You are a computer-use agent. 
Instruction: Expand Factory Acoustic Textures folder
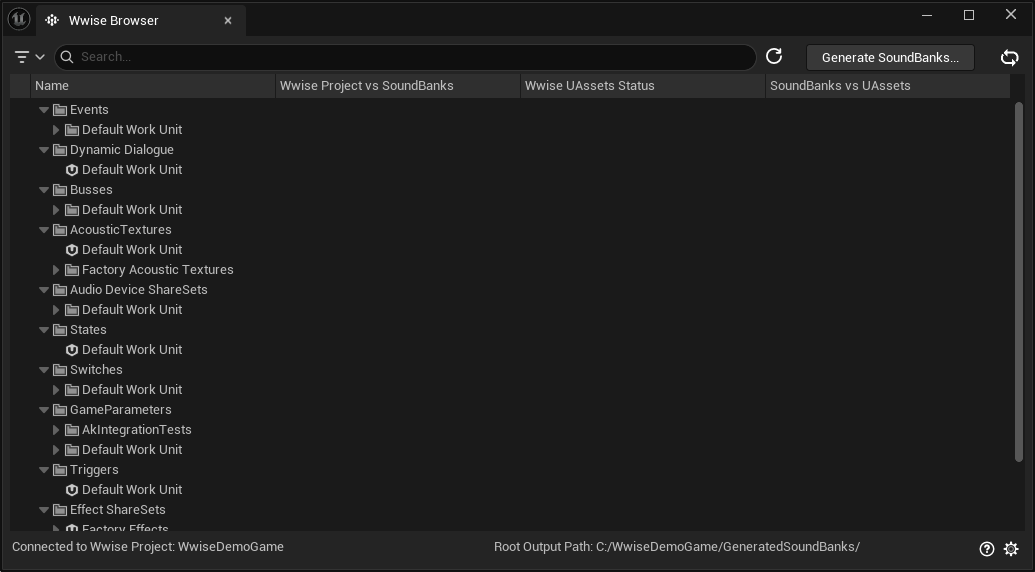(56, 270)
